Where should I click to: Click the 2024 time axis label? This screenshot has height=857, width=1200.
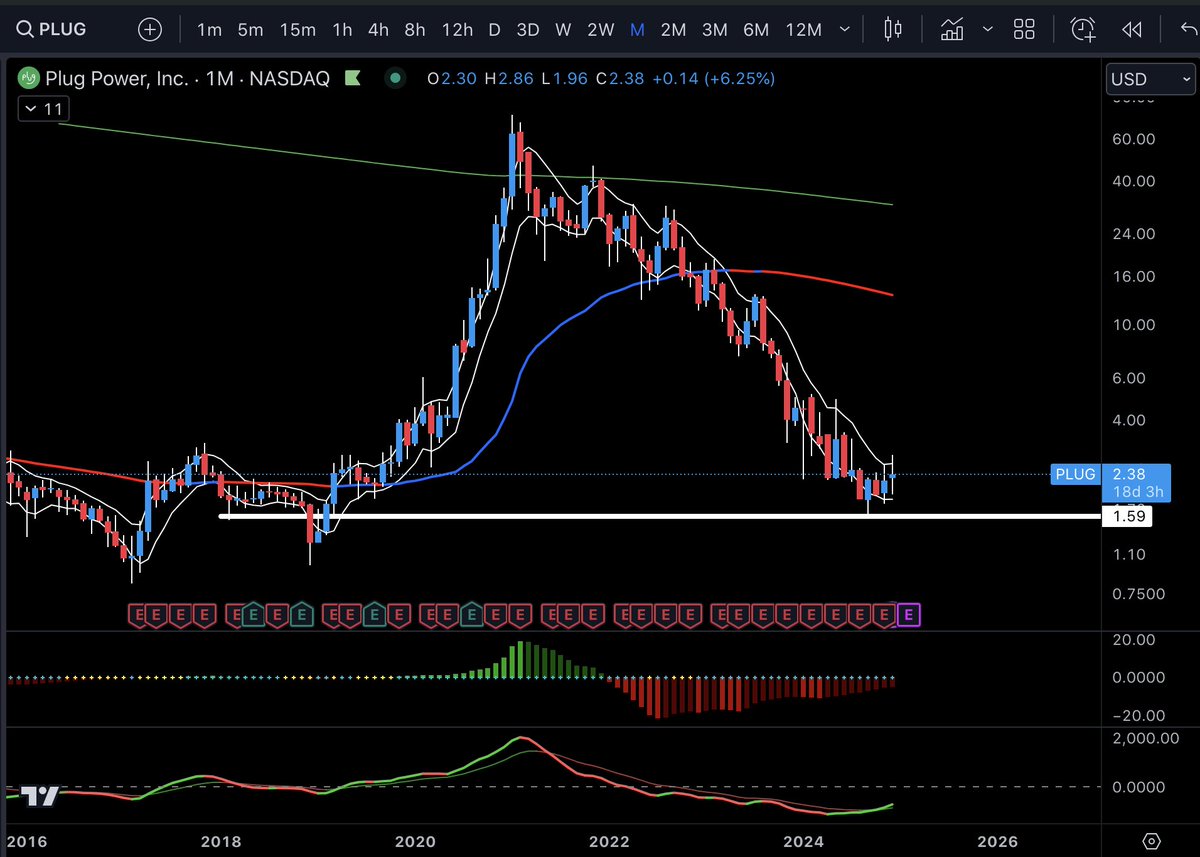[804, 841]
